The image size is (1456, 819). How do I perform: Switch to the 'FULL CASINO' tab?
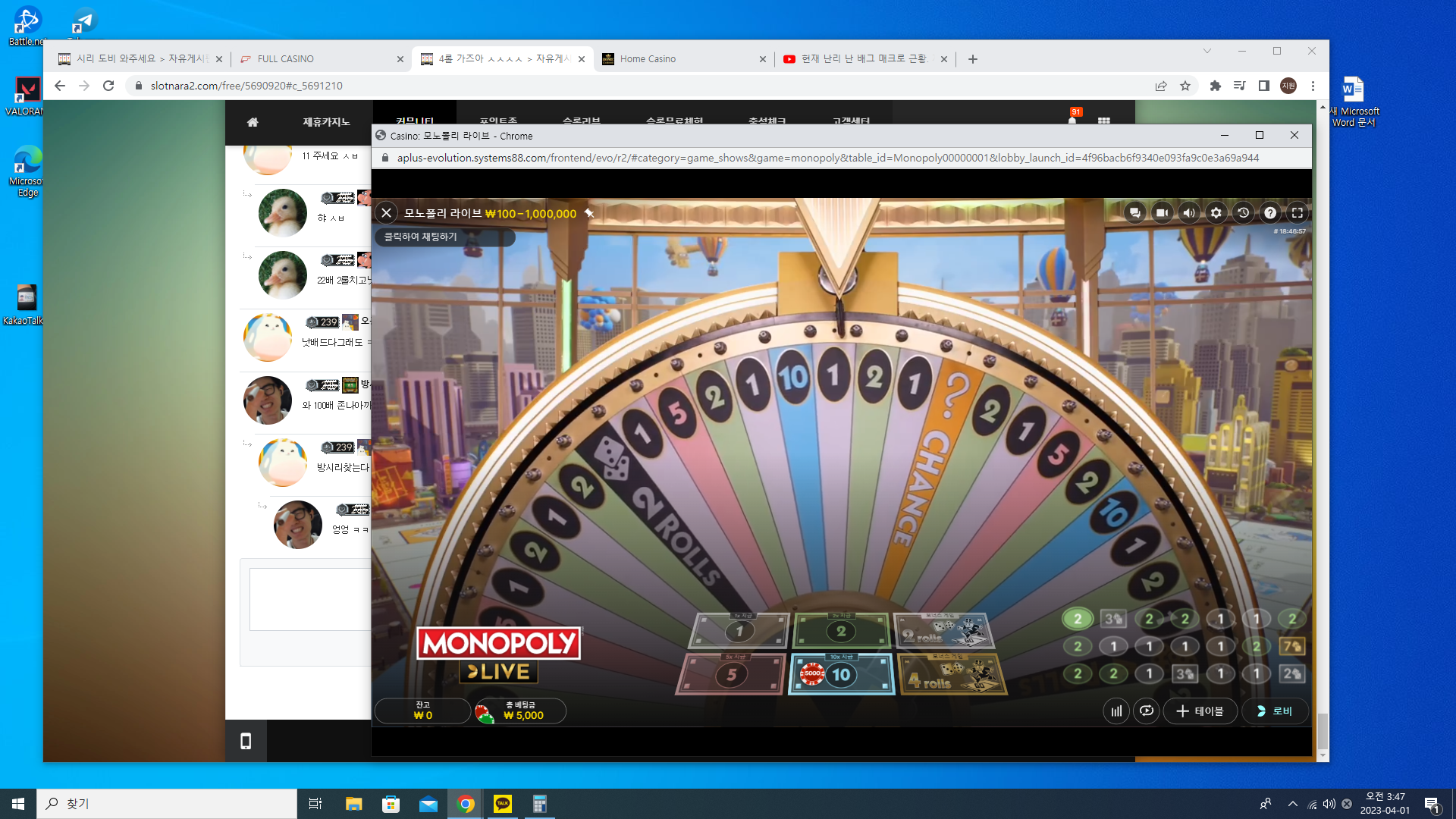pyautogui.click(x=320, y=59)
